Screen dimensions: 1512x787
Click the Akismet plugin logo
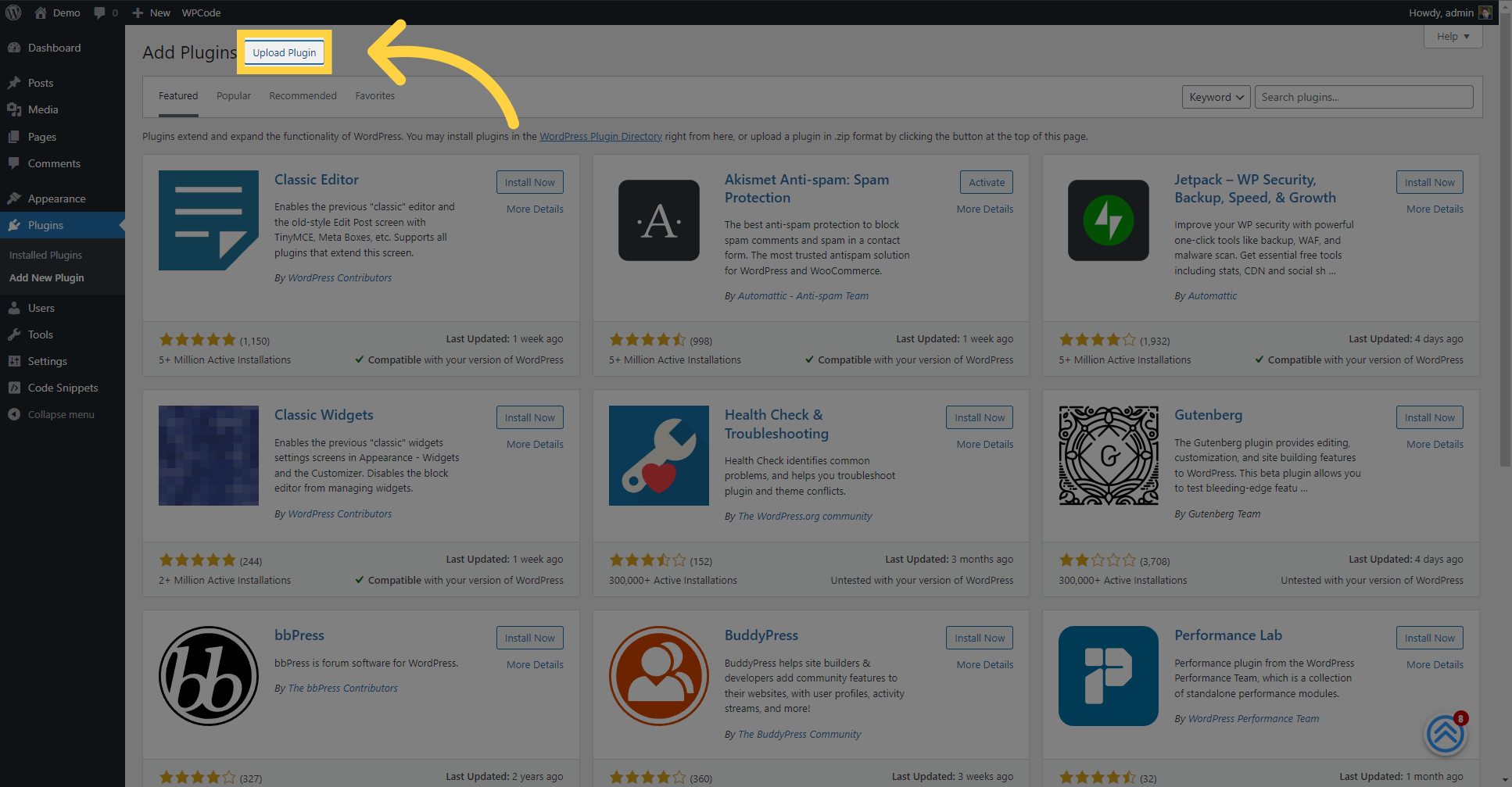pos(659,220)
